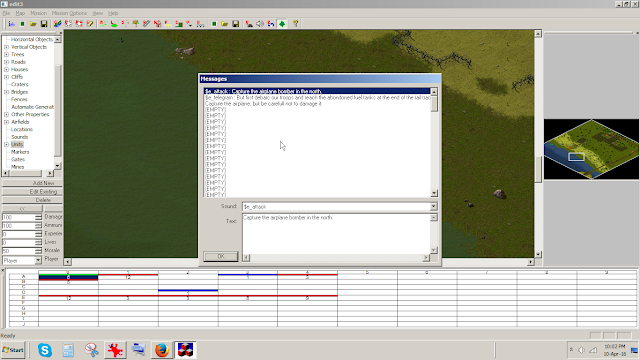640x360 pixels.
Task: Click the Add New button
Action: click(x=32, y=183)
